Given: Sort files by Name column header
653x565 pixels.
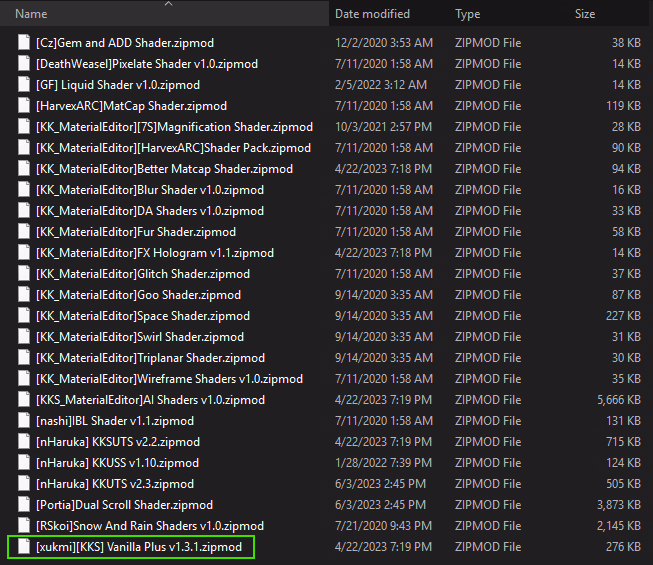Looking at the screenshot, I should (x=32, y=14).
